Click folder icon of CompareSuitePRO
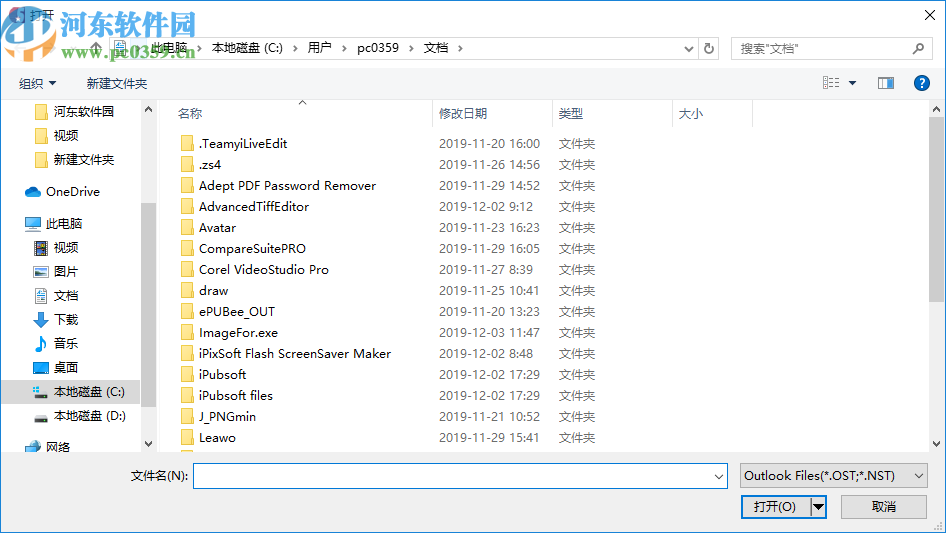The width and height of the screenshot is (946, 533). pyautogui.click(x=188, y=249)
